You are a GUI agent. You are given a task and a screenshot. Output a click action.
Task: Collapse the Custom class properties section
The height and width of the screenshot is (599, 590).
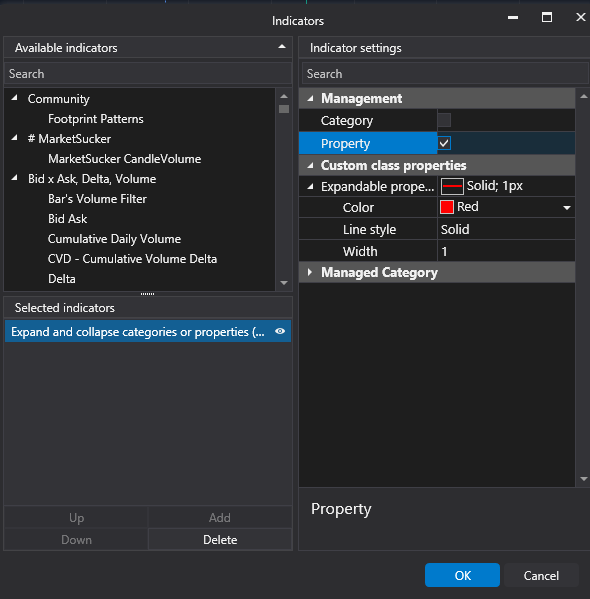pyautogui.click(x=311, y=165)
